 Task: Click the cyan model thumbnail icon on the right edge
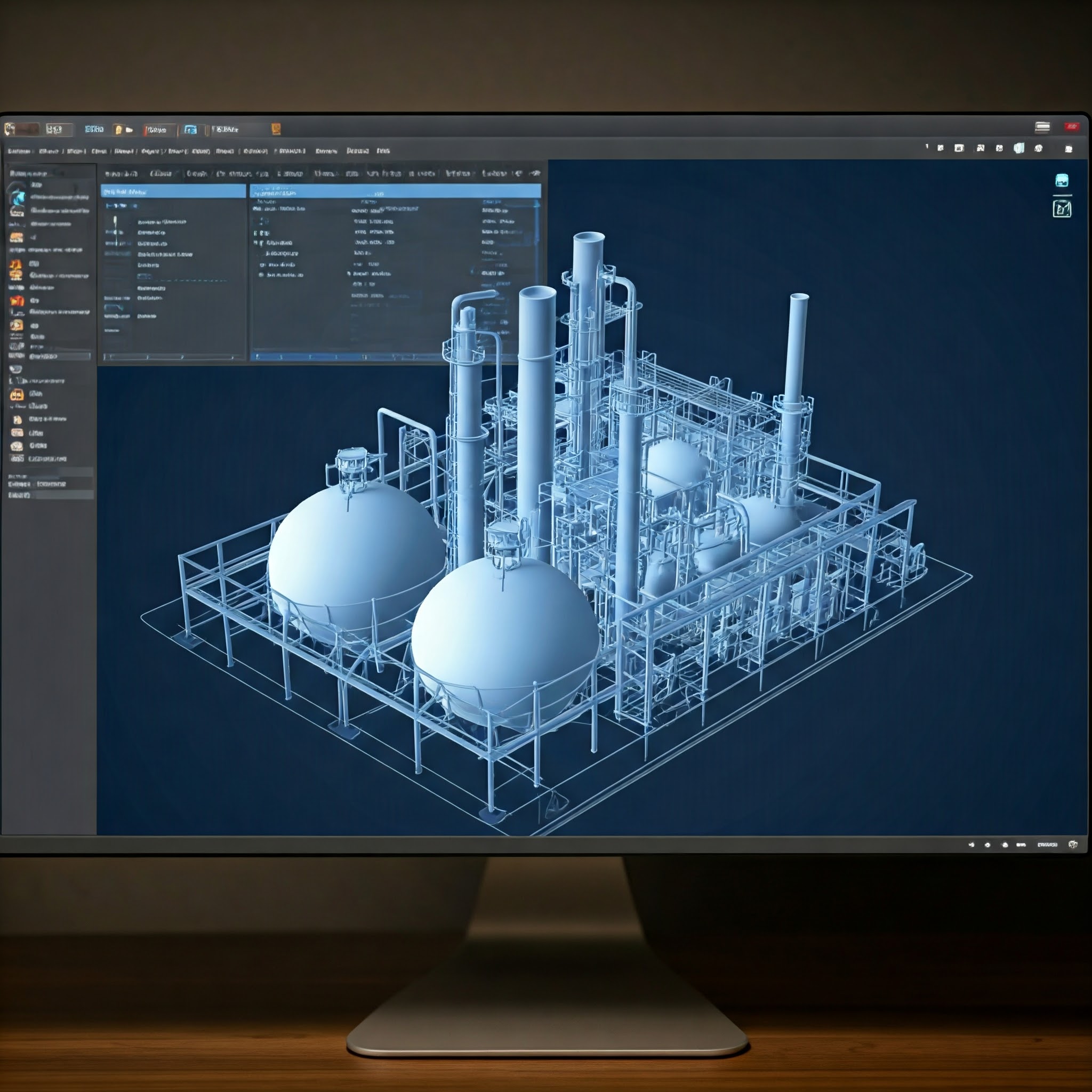pos(1062,181)
